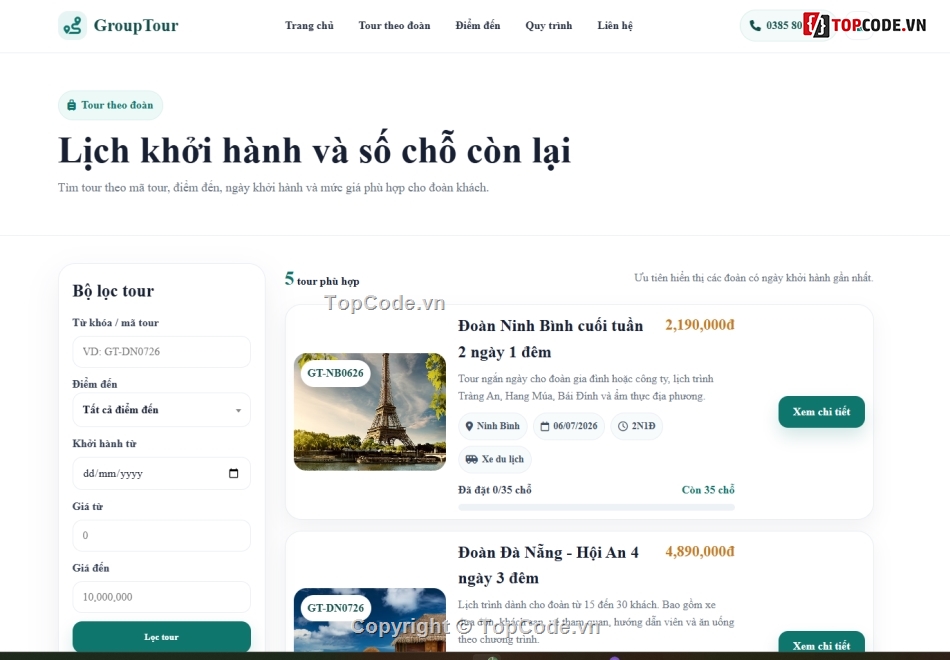Focus the Giá từ input field

click(161, 535)
